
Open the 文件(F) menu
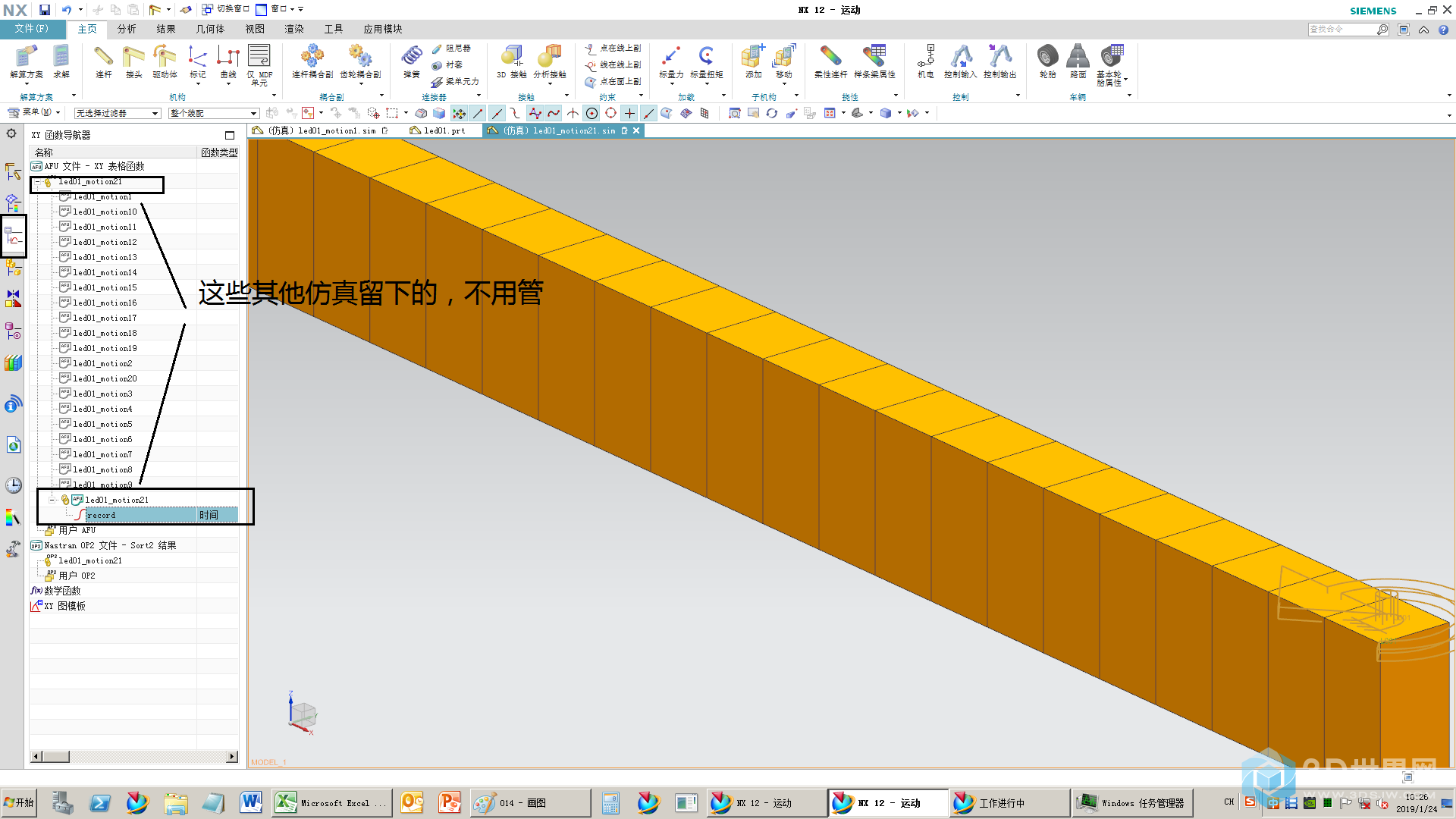pos(32,29)
